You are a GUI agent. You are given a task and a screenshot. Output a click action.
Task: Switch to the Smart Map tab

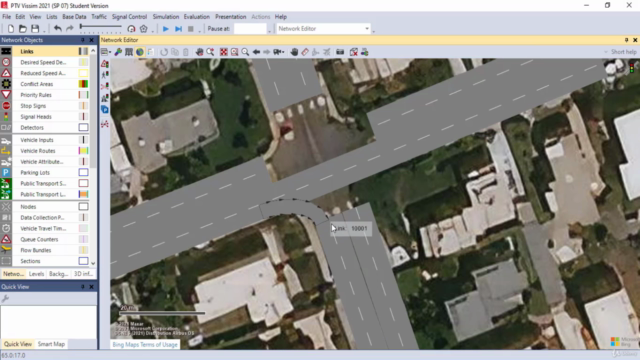[51, 344]
